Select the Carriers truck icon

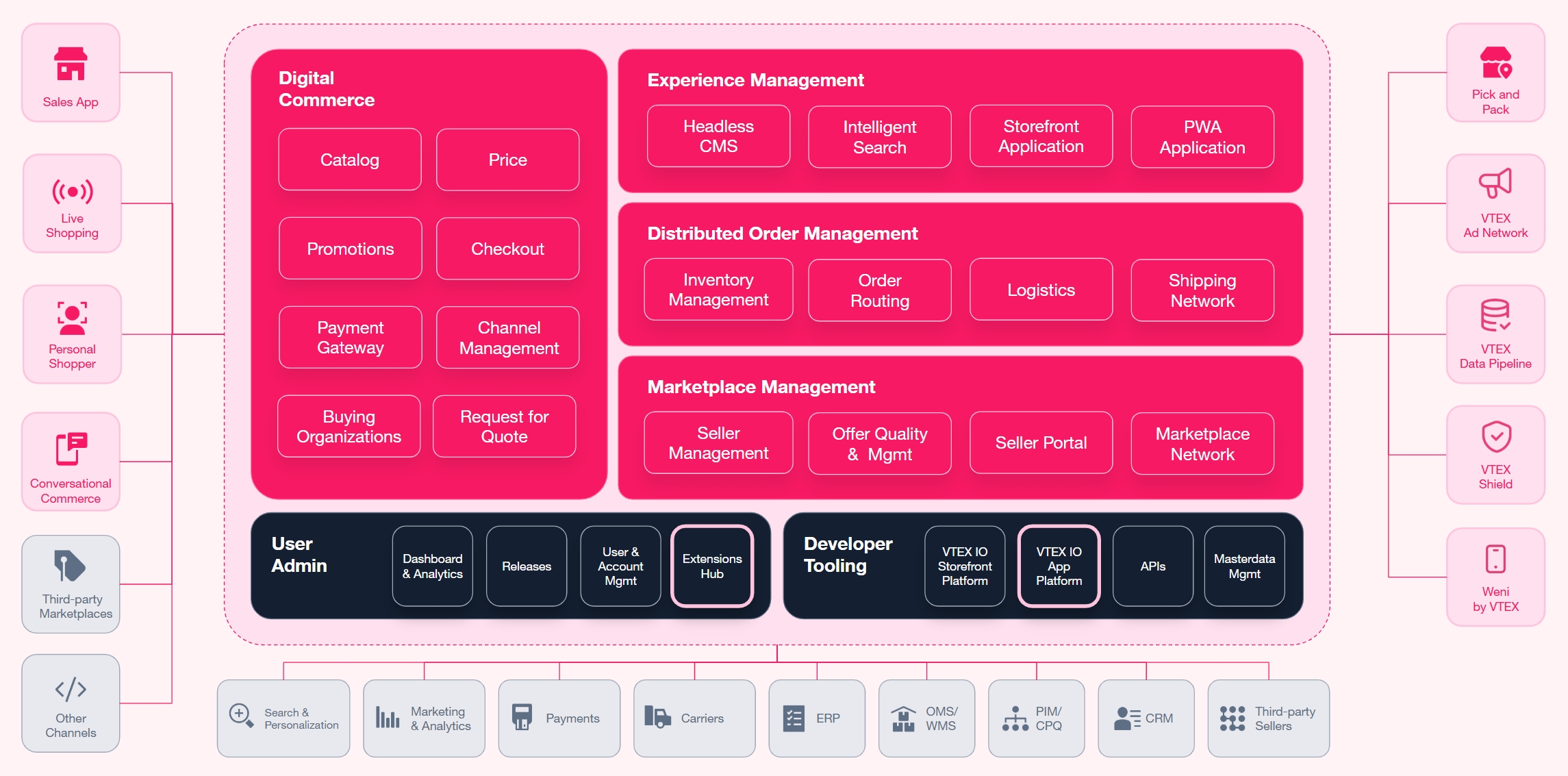coord(657,717)
